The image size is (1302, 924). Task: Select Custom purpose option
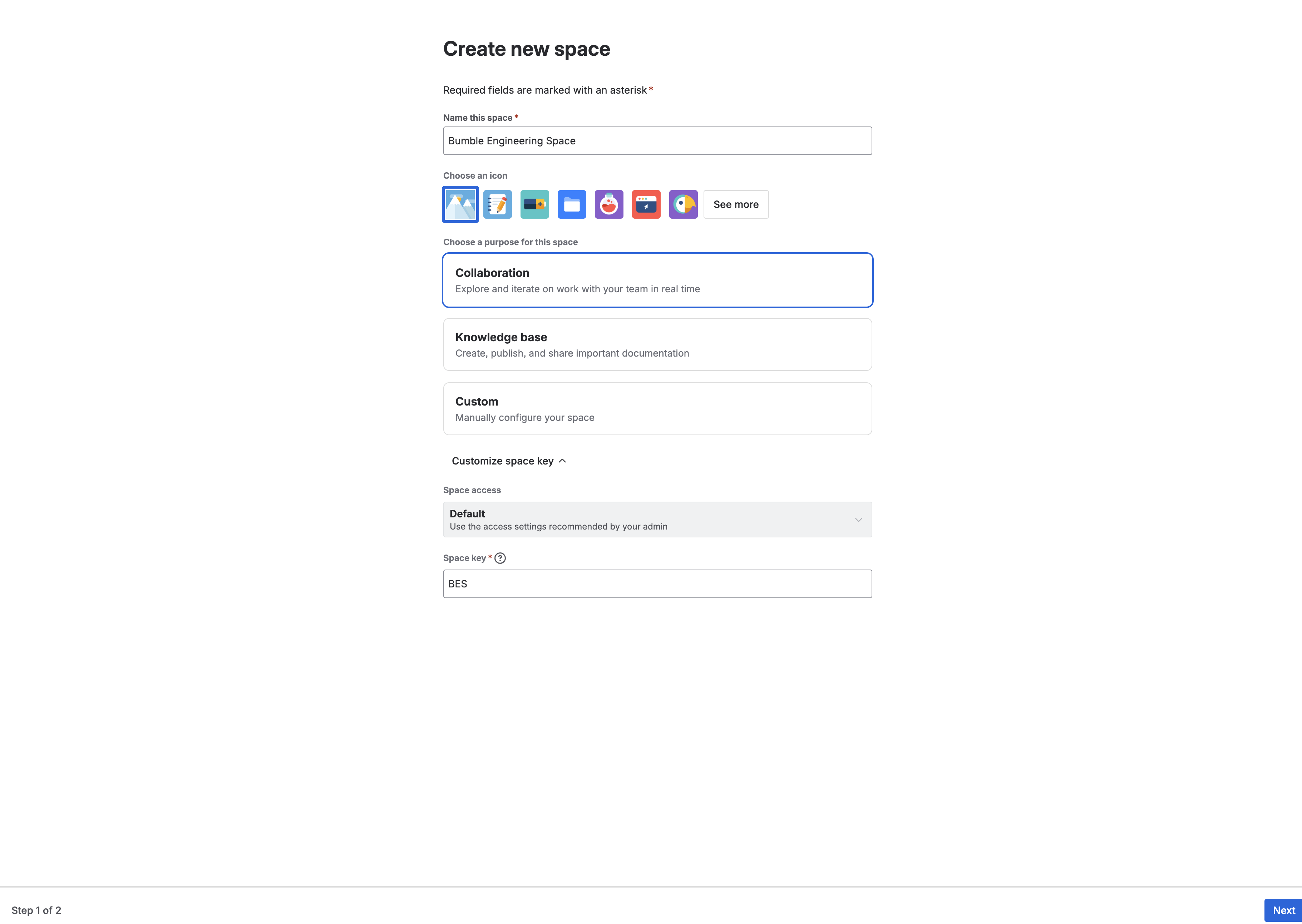(657, 408)
